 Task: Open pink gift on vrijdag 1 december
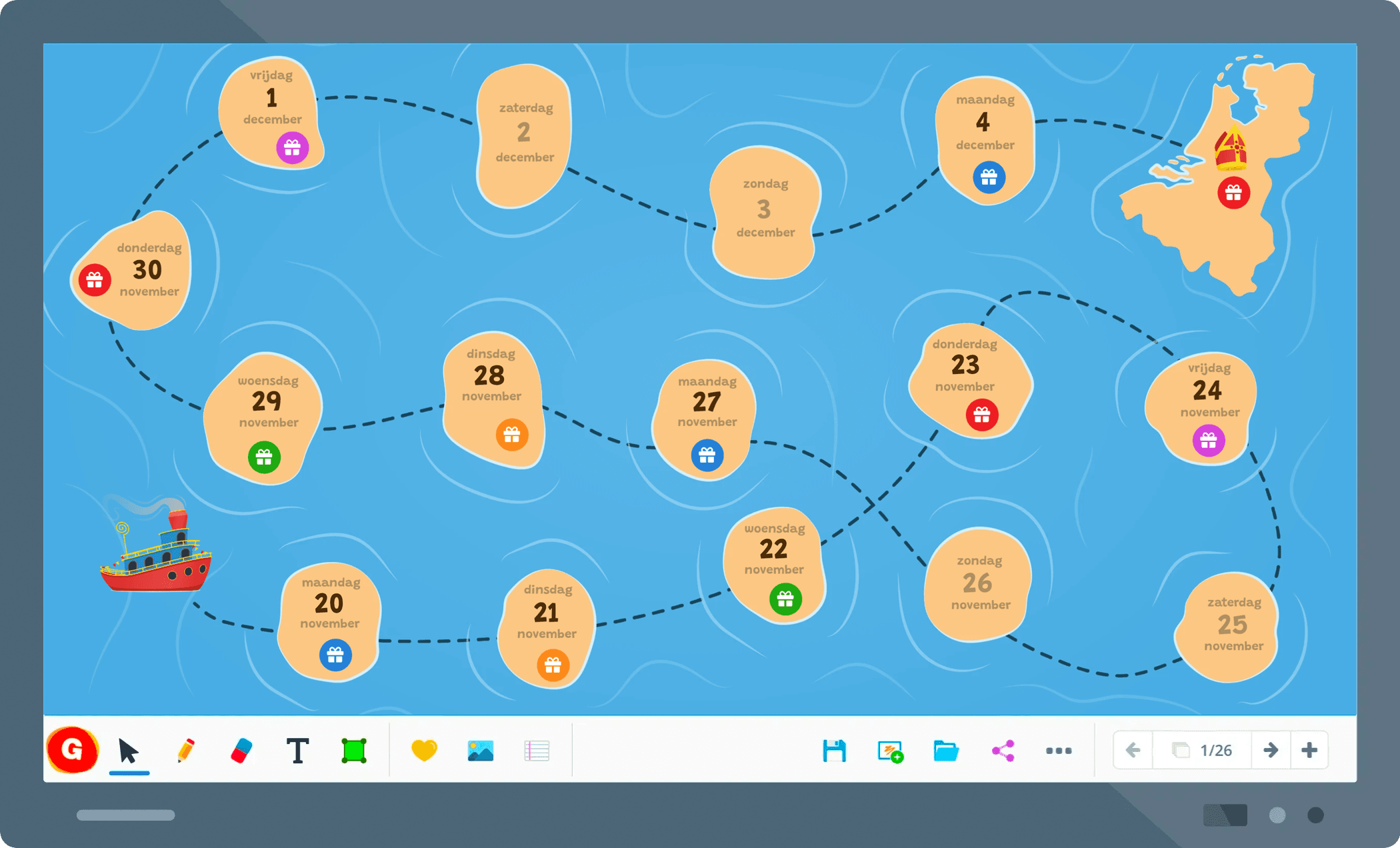[293, 147]
